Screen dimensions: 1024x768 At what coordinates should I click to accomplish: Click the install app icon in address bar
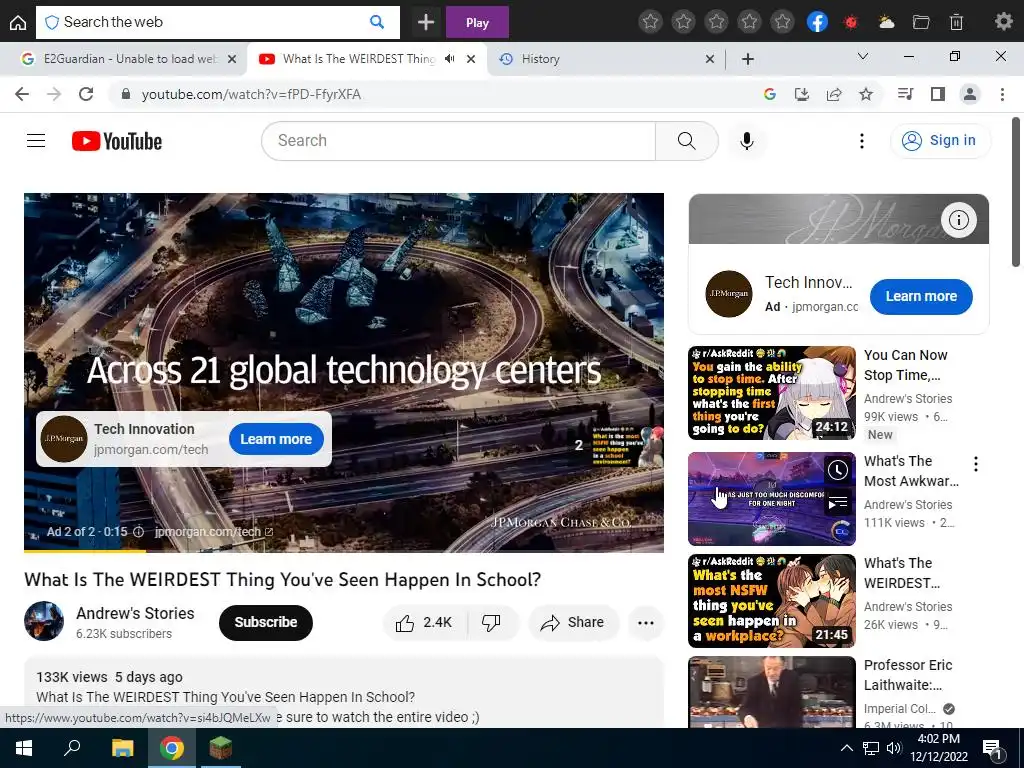[801, 94]
